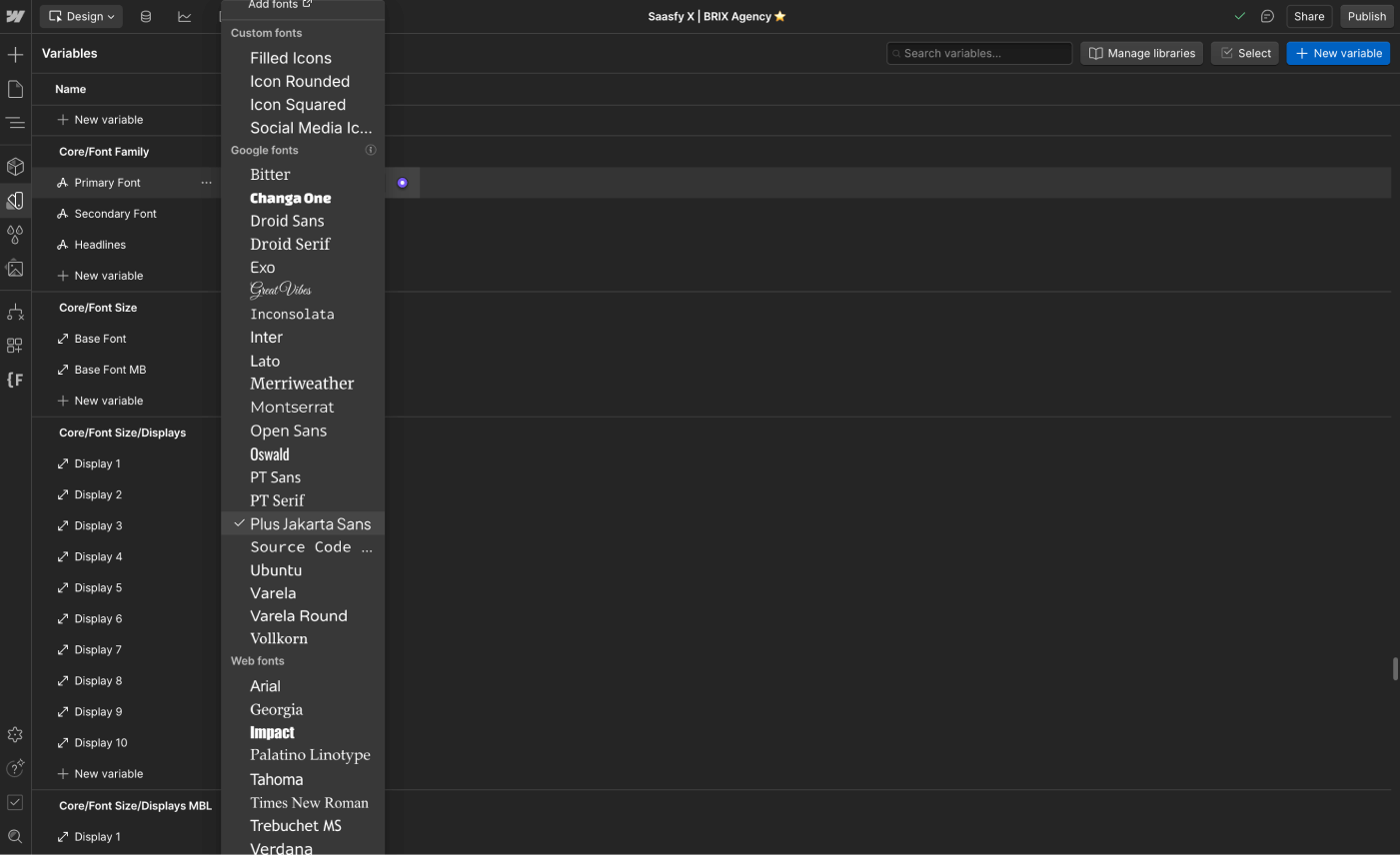Click the New variable button
The image size is (1400, 855).
point(1338,53)
